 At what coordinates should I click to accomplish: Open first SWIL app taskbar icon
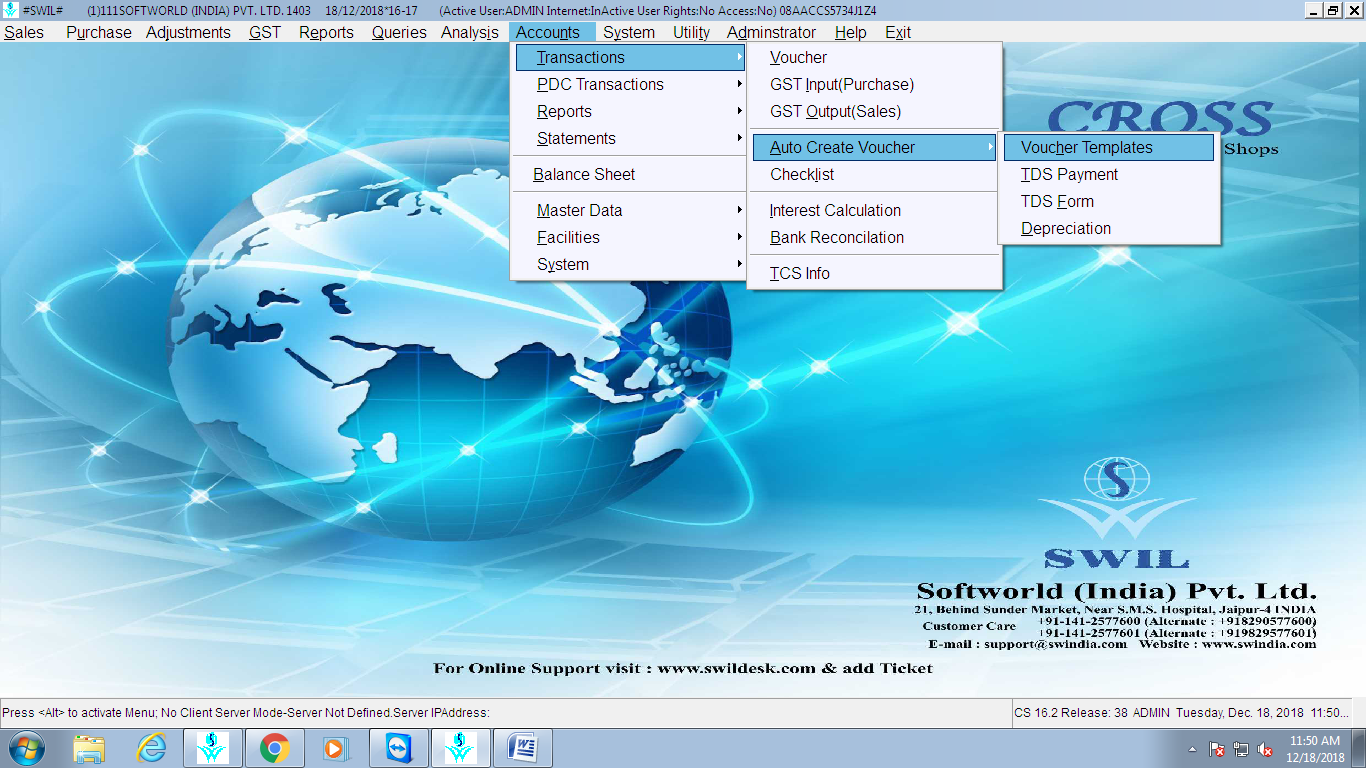[x=213, y=748]
